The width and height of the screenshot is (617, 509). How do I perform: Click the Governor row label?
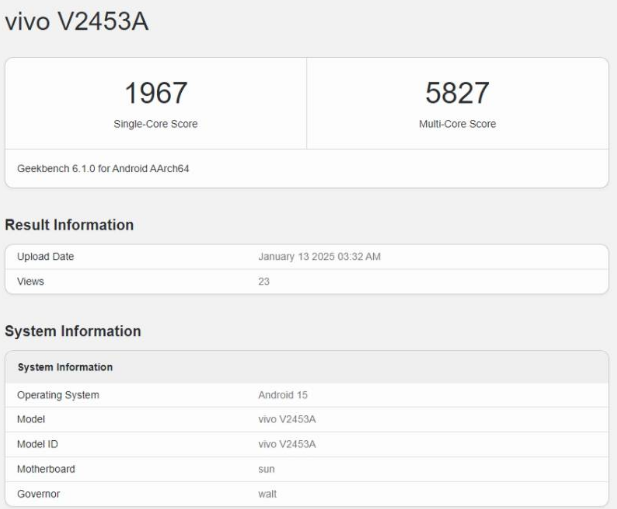point(39,494)
